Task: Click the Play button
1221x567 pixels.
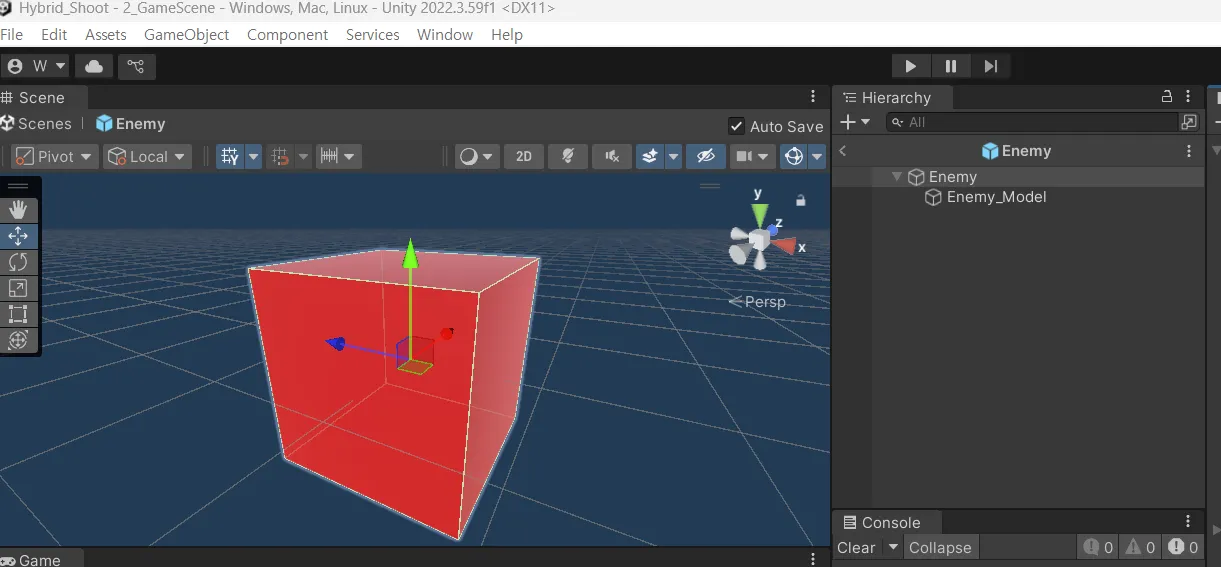Action: (x=910, y=66)
